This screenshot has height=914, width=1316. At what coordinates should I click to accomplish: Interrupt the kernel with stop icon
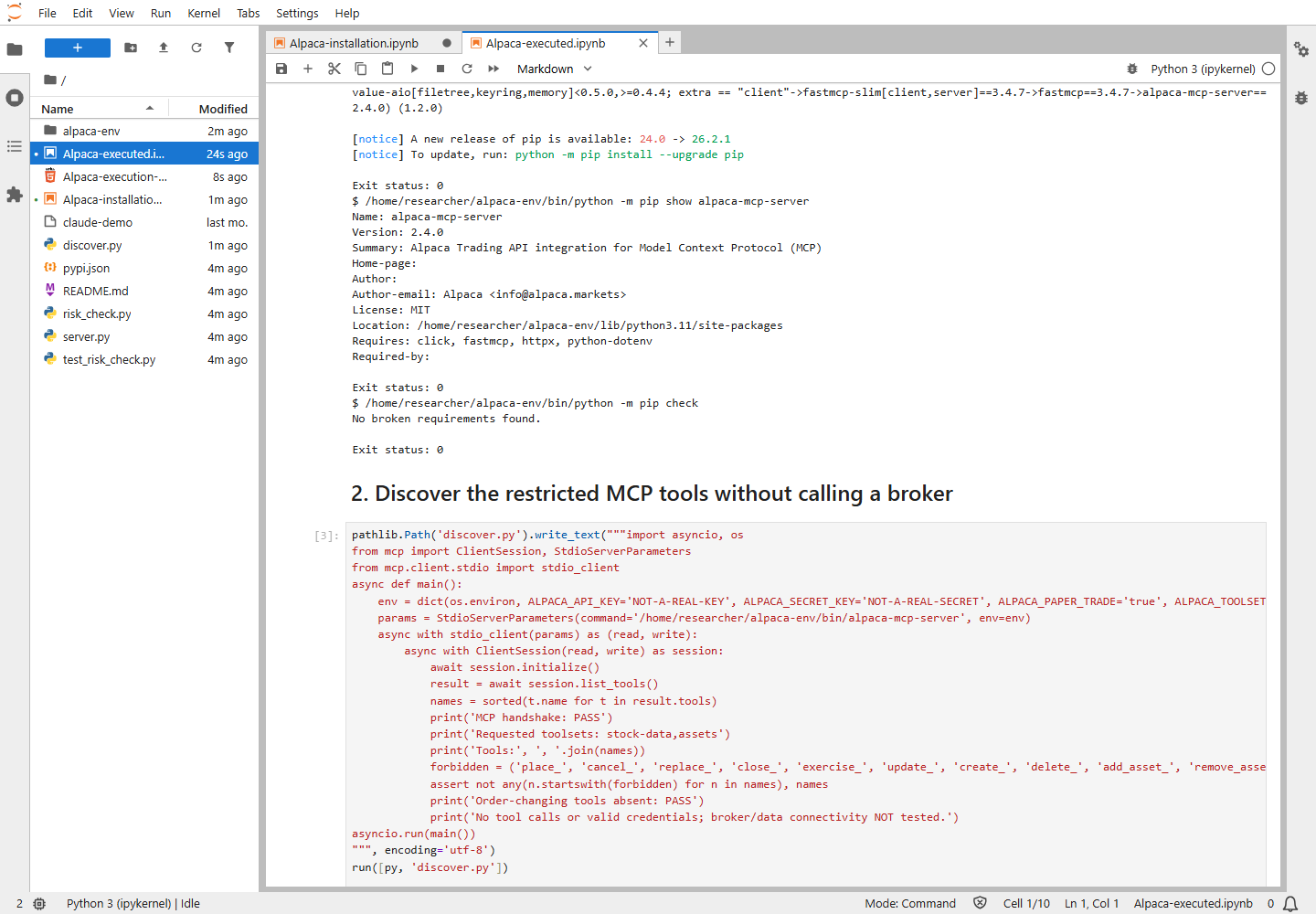point(440,69)
